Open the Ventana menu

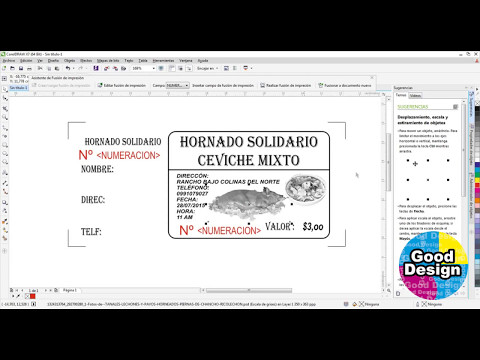186,61
